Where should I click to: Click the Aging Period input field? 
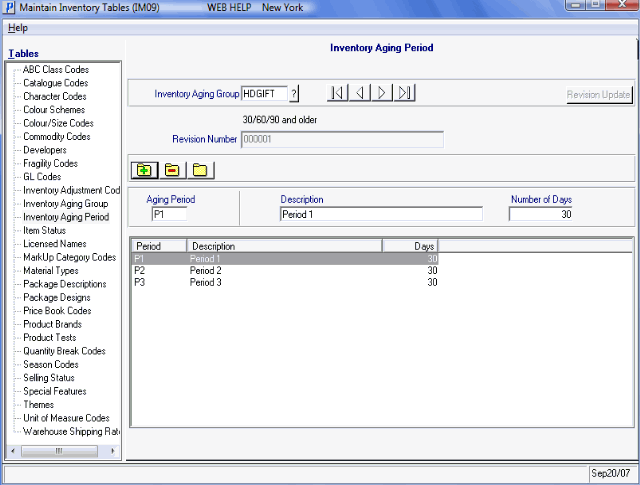tap(169, 214)
